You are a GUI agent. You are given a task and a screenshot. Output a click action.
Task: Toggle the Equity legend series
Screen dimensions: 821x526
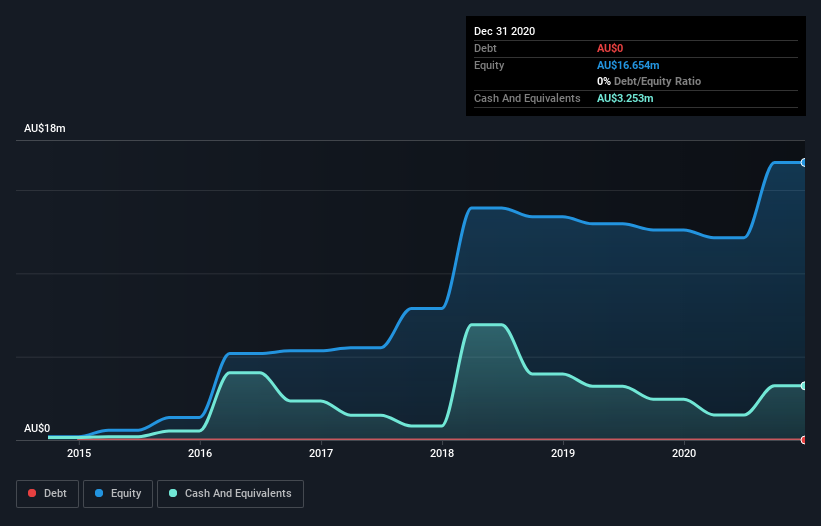118,494
